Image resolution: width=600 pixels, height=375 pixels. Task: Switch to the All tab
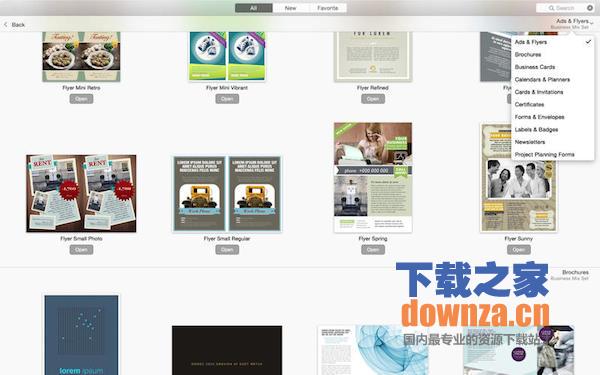coord(253,8)
